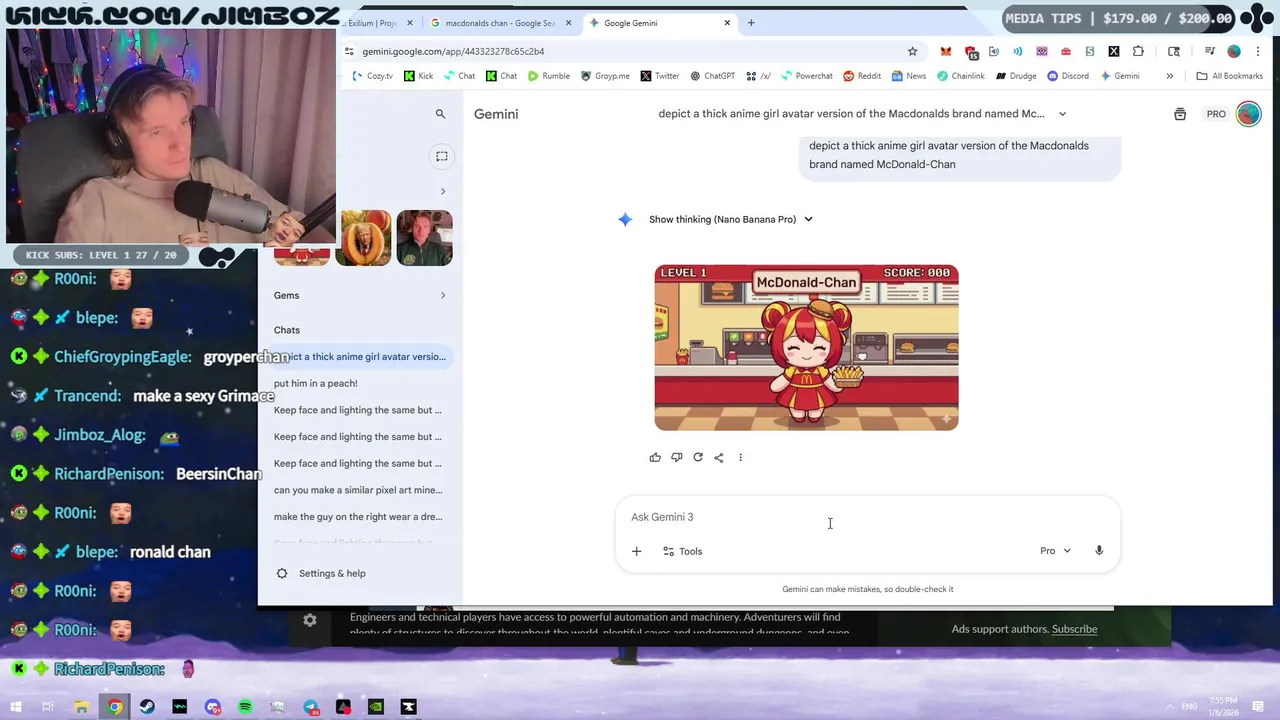Open the Rumble bookmark

pos(549,76)
